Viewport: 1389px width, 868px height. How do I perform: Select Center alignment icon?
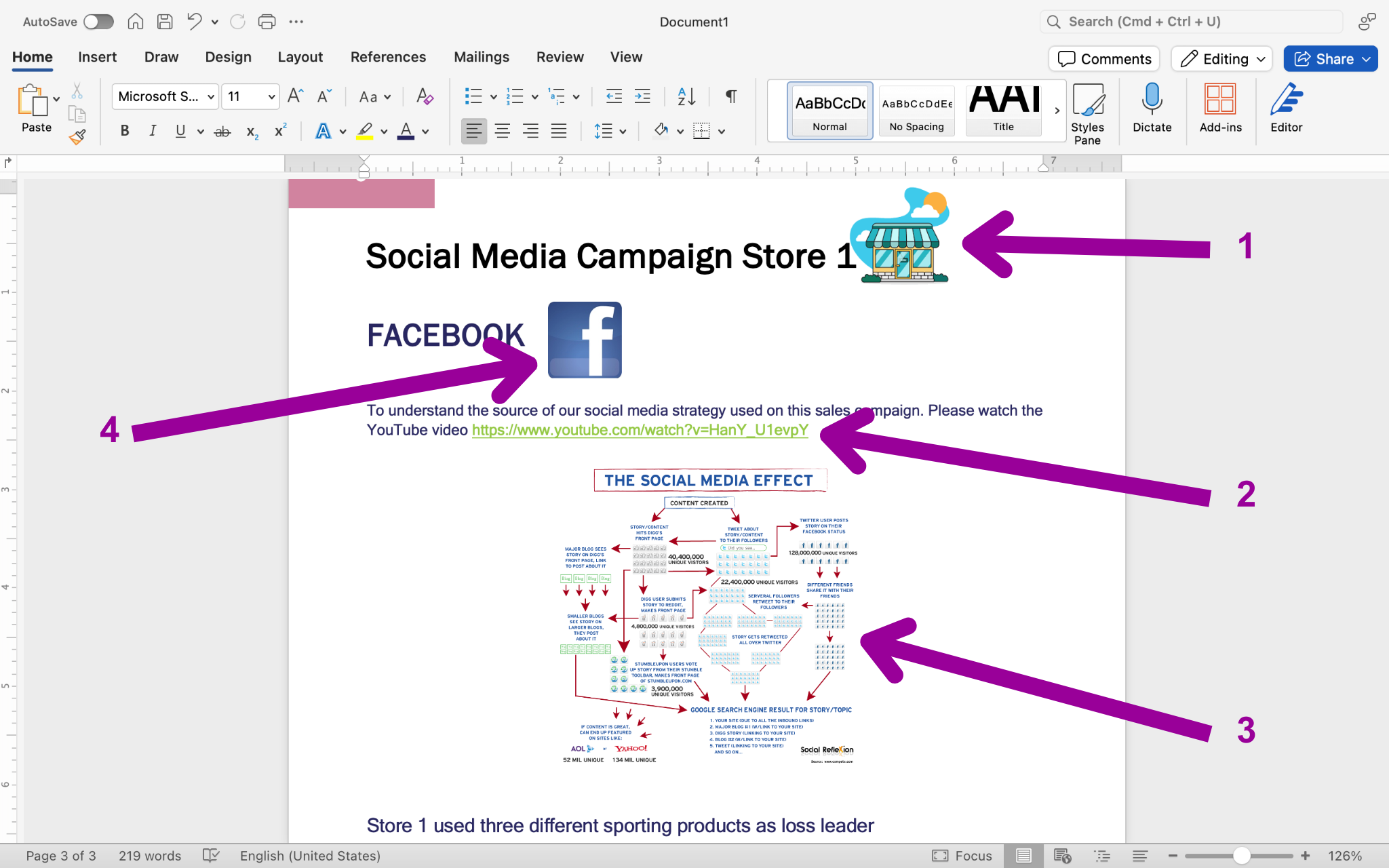pos(503,131)
